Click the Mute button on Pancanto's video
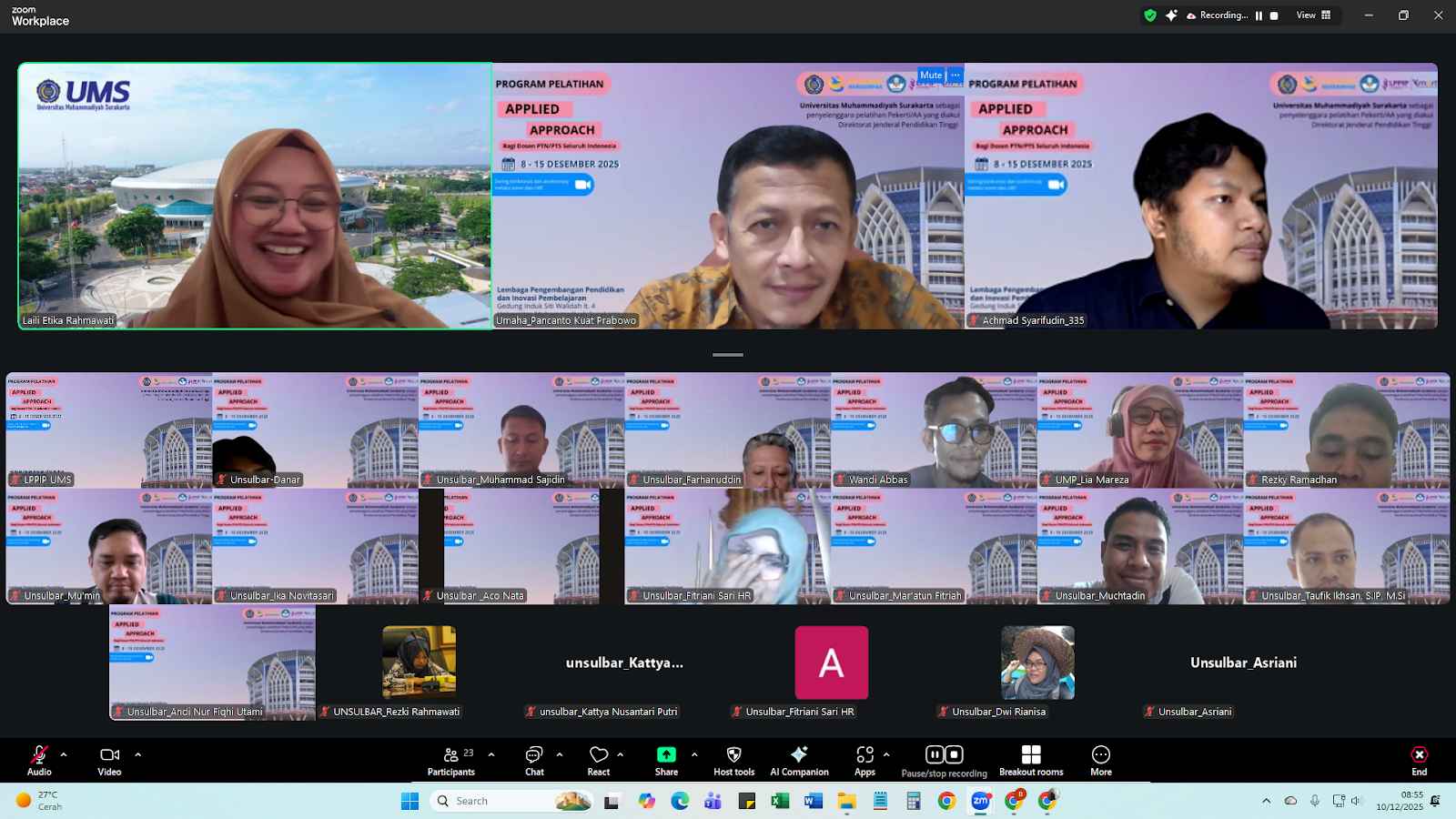This screenshot has width=1456, height=819. [930, 76]
